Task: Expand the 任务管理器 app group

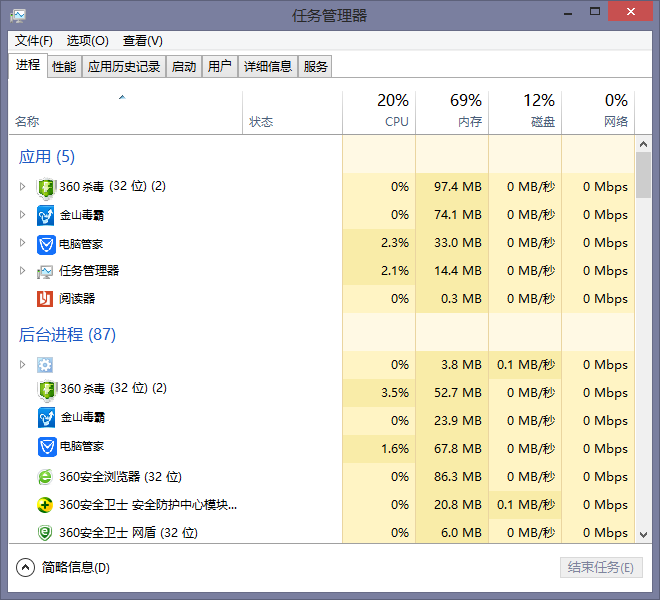Action: (x=22, y=271)
